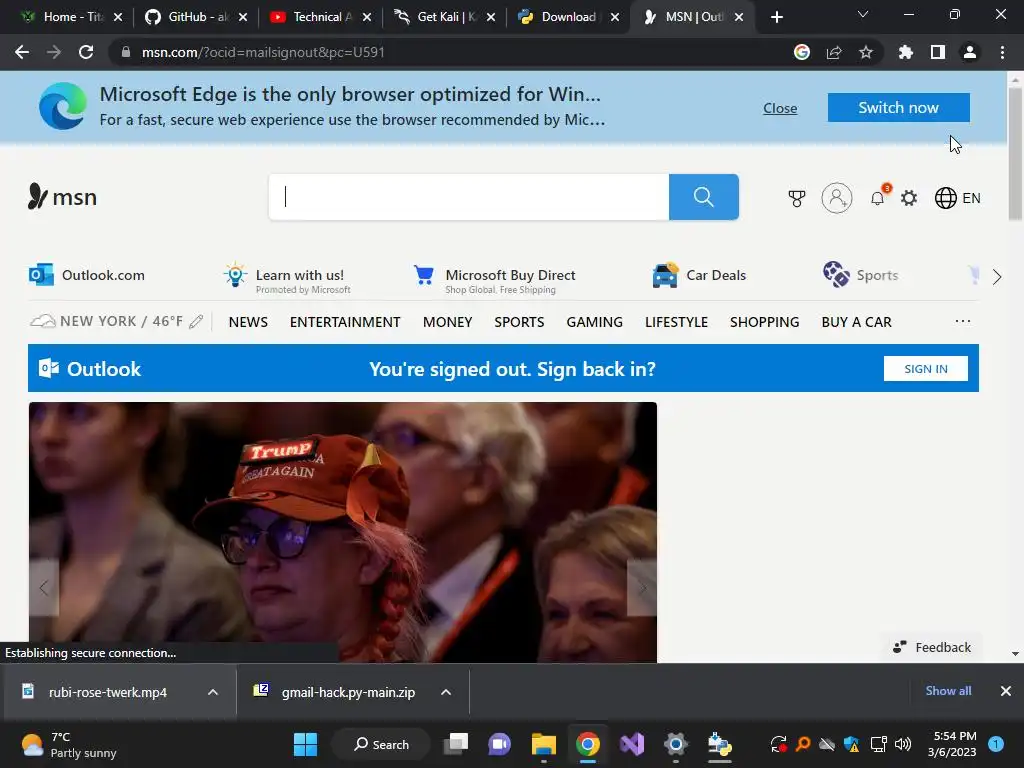Change language via globe EN
Viewport: 1024px width, 768px height.
pyautogui.click(x=957, y=198)
